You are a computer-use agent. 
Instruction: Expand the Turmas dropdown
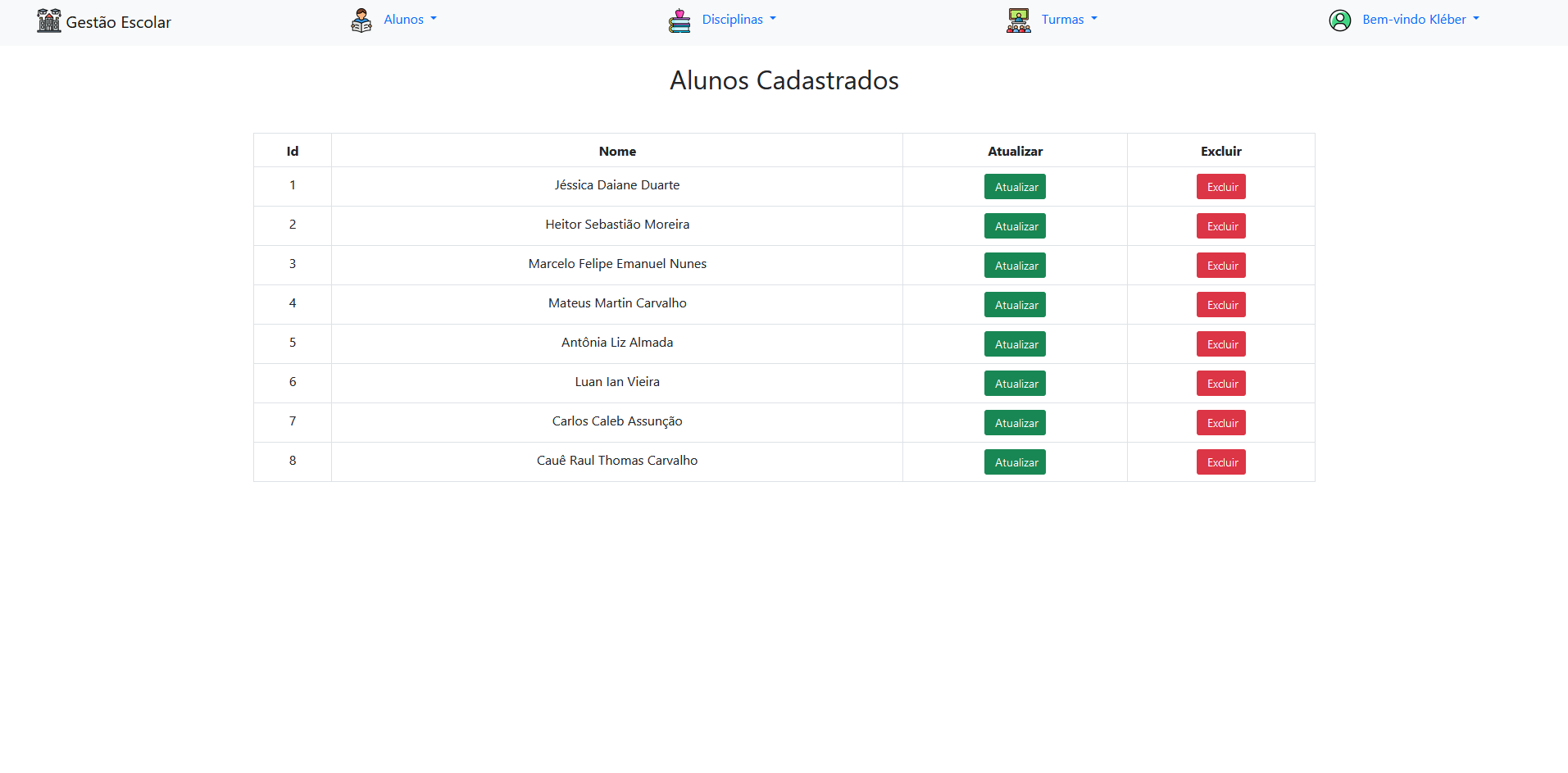1069,19
